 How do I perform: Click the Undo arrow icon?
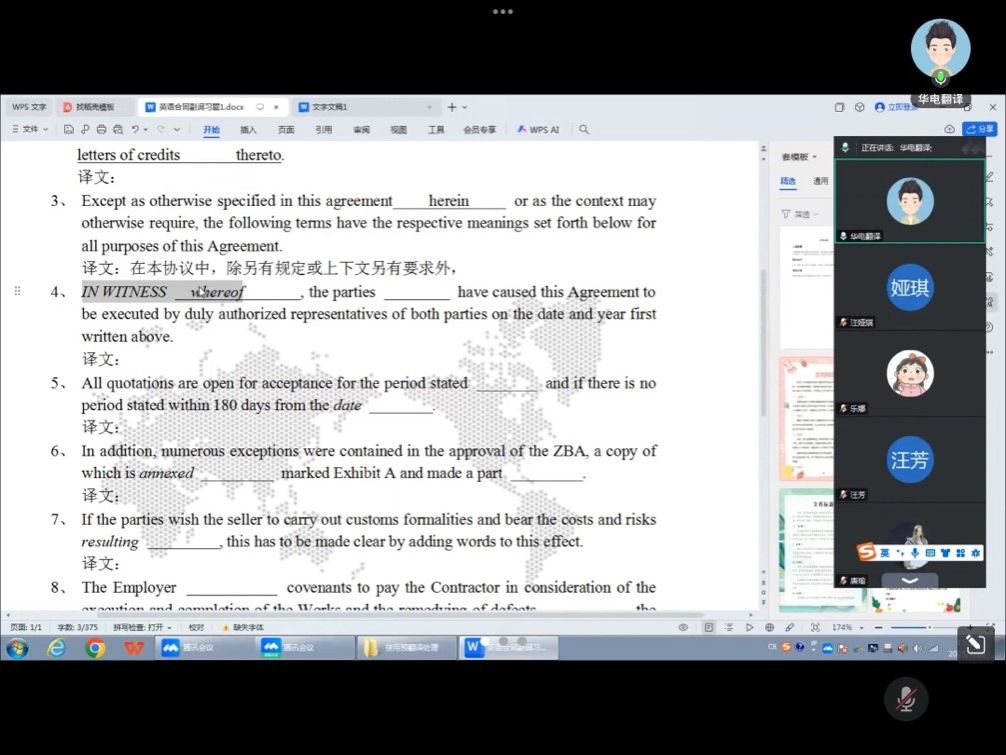(135, 129)
